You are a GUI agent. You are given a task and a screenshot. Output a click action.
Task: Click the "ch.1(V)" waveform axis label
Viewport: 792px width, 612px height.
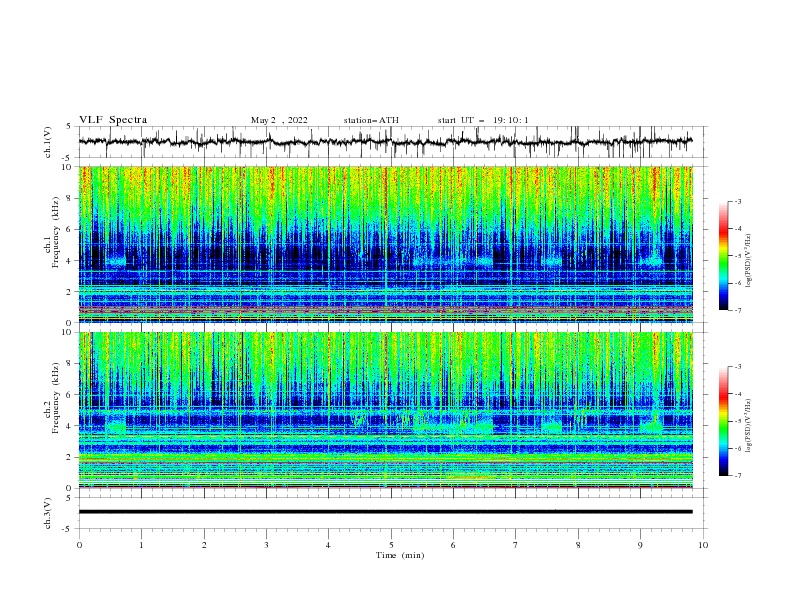[48, 142]
